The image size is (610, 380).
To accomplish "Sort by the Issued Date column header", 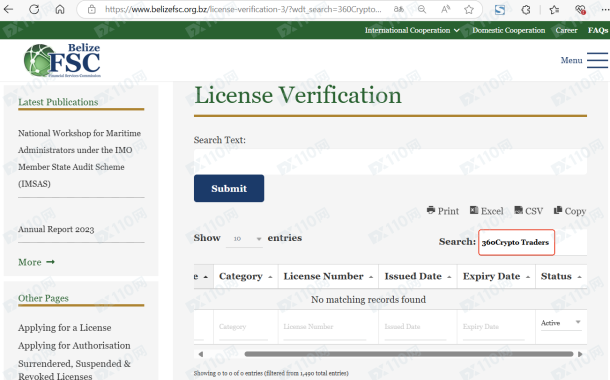I will tap(418, 277).
